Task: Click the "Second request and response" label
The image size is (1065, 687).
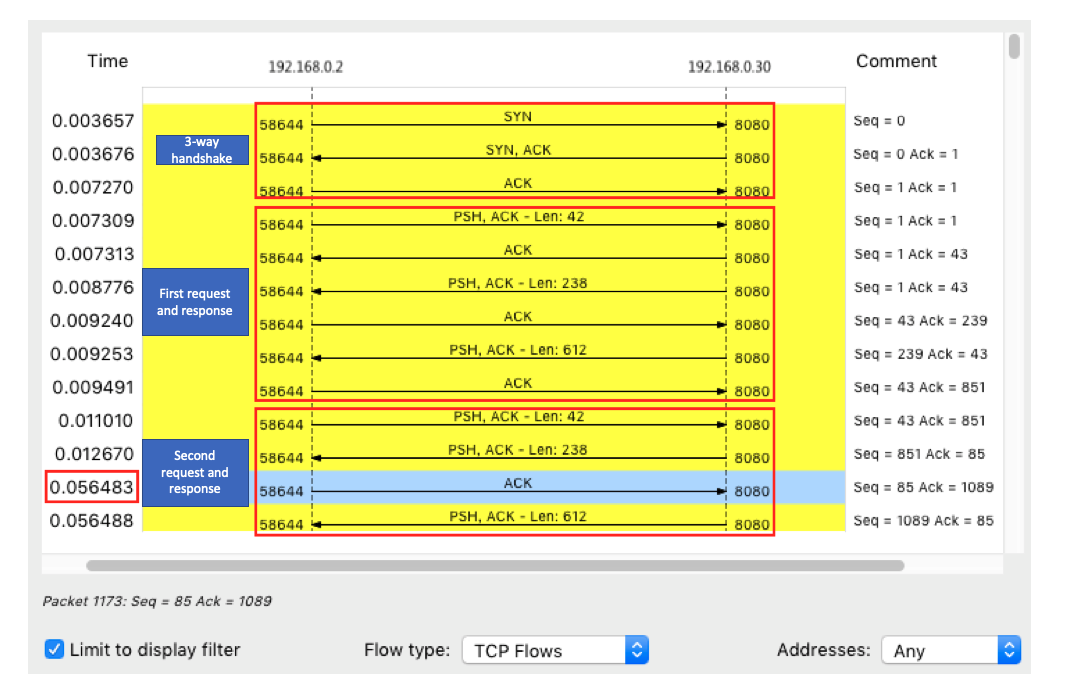Action: [x=196, y=472]
